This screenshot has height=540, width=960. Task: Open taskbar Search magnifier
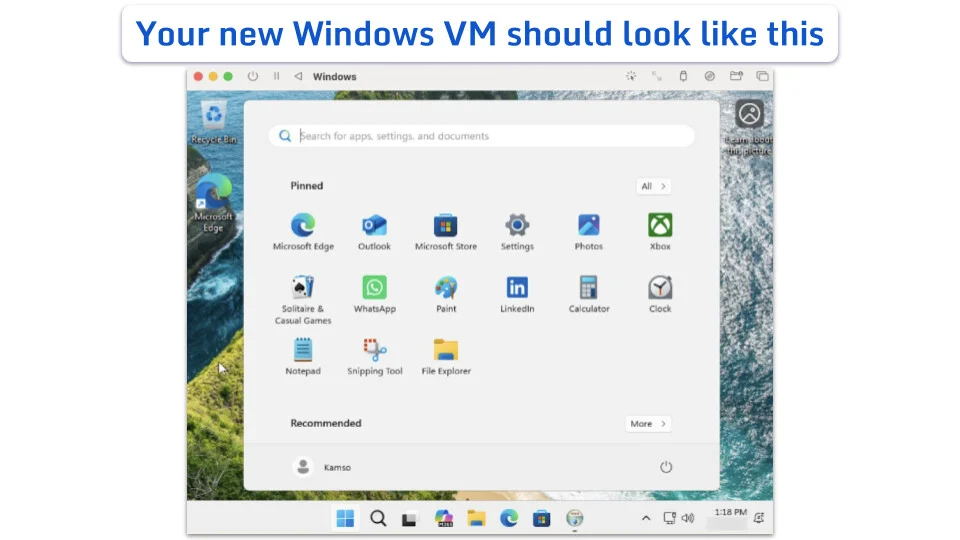(x=378, y=519)
